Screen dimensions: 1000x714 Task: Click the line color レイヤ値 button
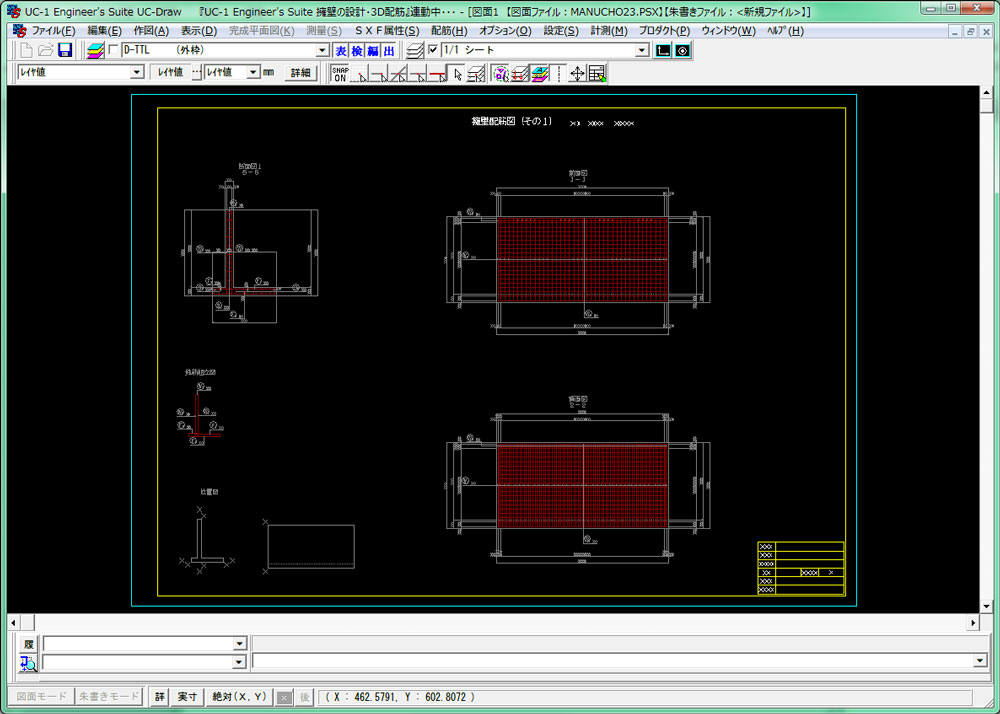[x=167, y=73]
